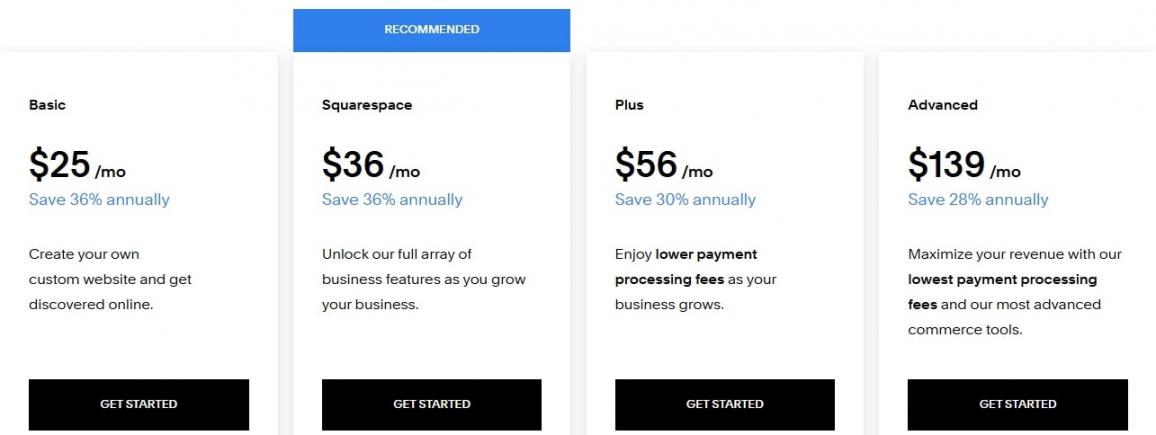This screenshot has height=435, width=1156.
Task: Click the Basic plan's Save 36% annually link
Action: (99, 199)
